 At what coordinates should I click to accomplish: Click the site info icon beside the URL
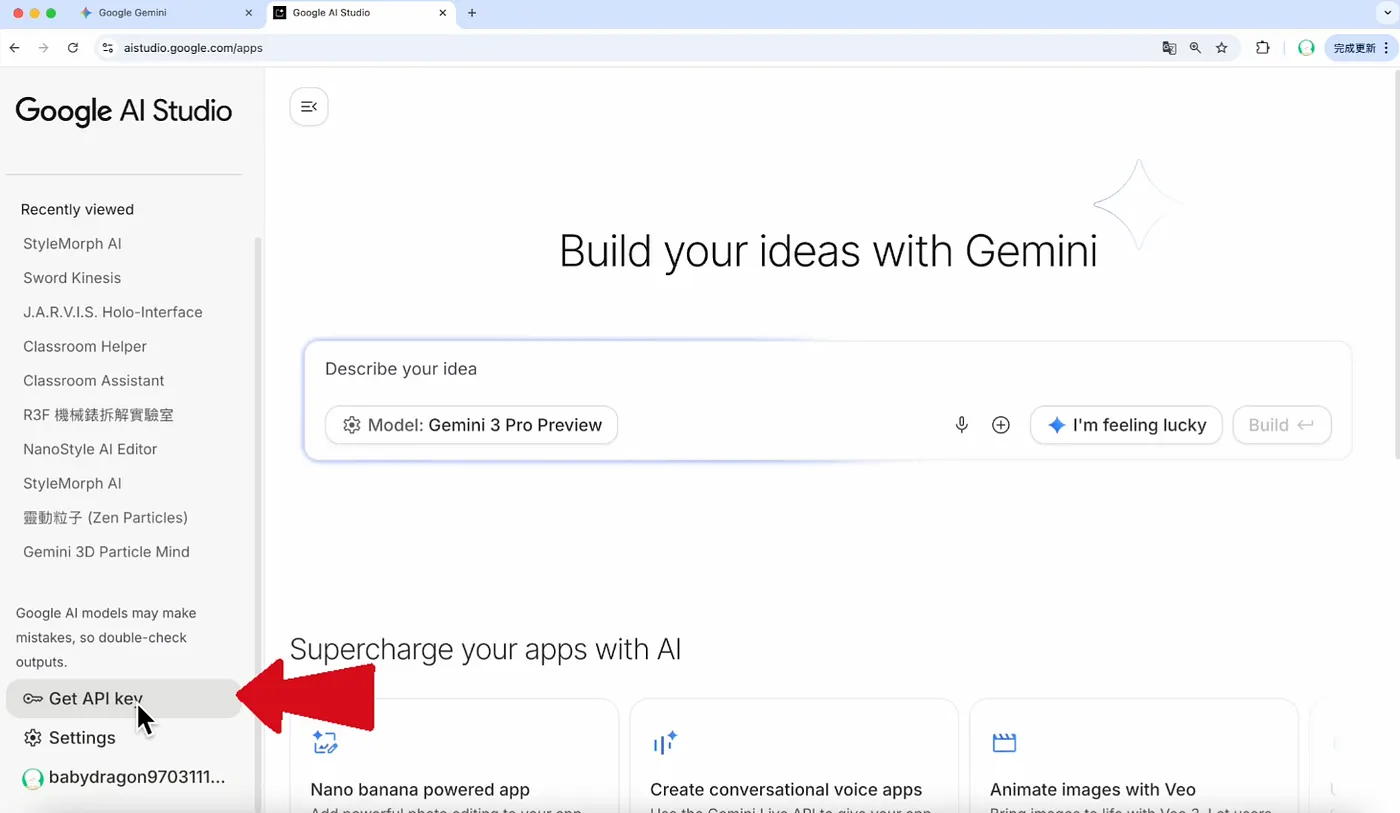pyautogui.click(x=108, y=47)
